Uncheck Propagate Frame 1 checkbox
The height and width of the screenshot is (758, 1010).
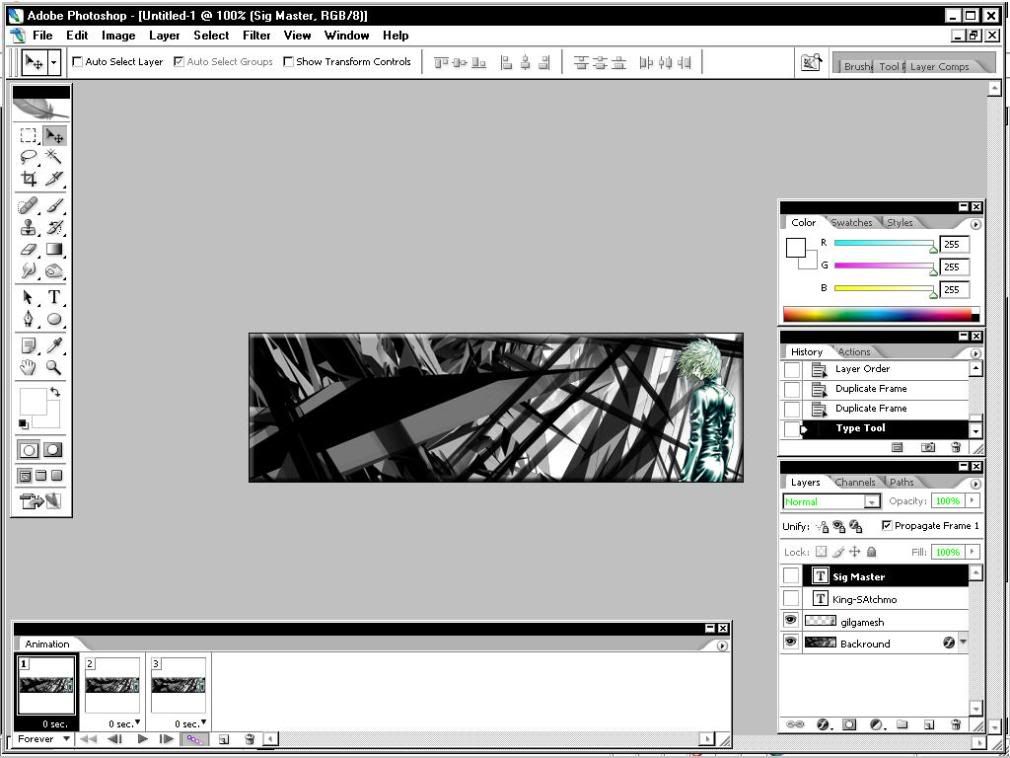pyautogui.click(x=886, y=526)
